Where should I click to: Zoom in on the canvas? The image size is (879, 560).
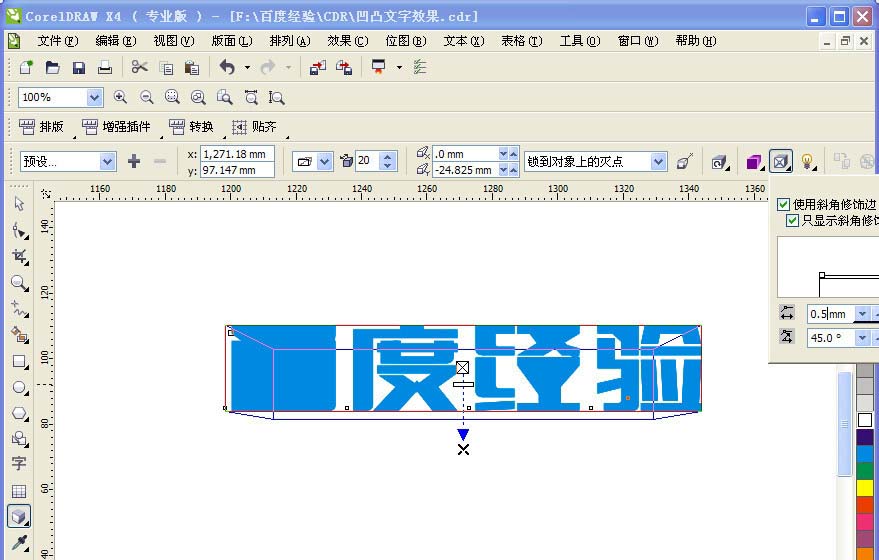pos(120,97)
